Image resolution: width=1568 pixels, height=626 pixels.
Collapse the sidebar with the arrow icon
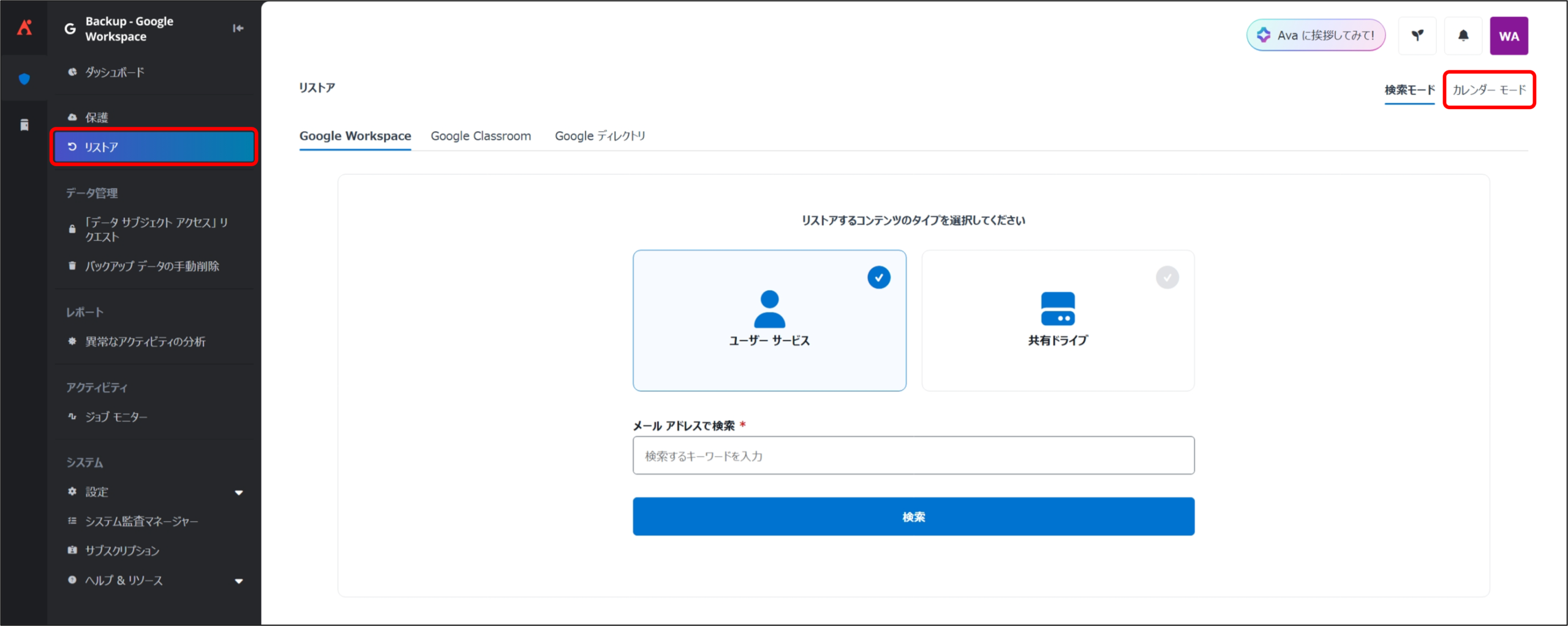tap(238, 28)
